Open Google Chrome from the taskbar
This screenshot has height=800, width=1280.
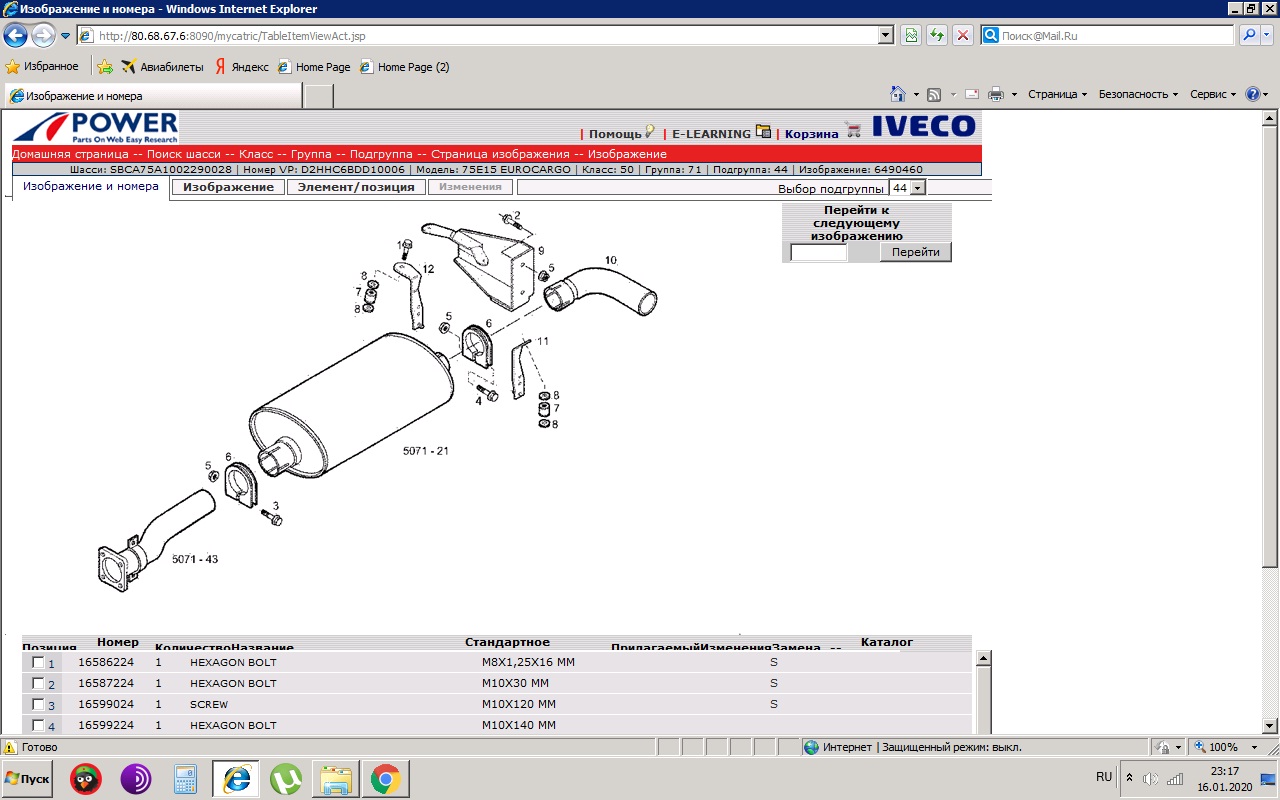point(386,779)
